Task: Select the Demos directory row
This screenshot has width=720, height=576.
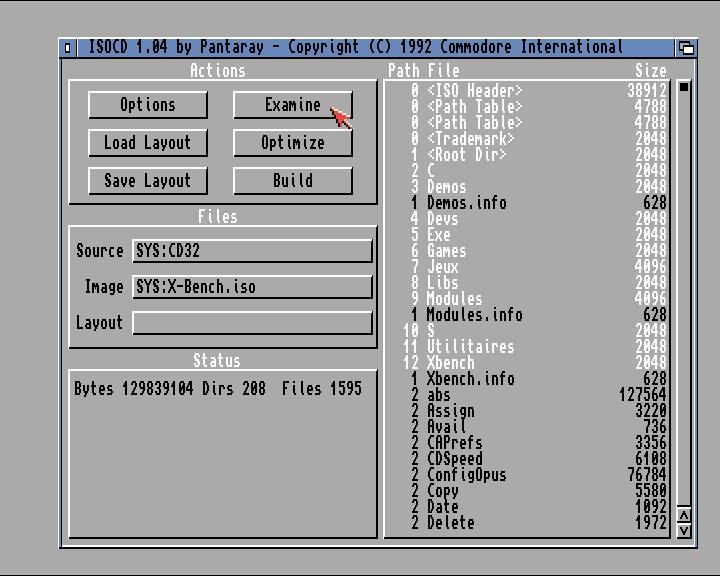Action: (x=527, y=186)
